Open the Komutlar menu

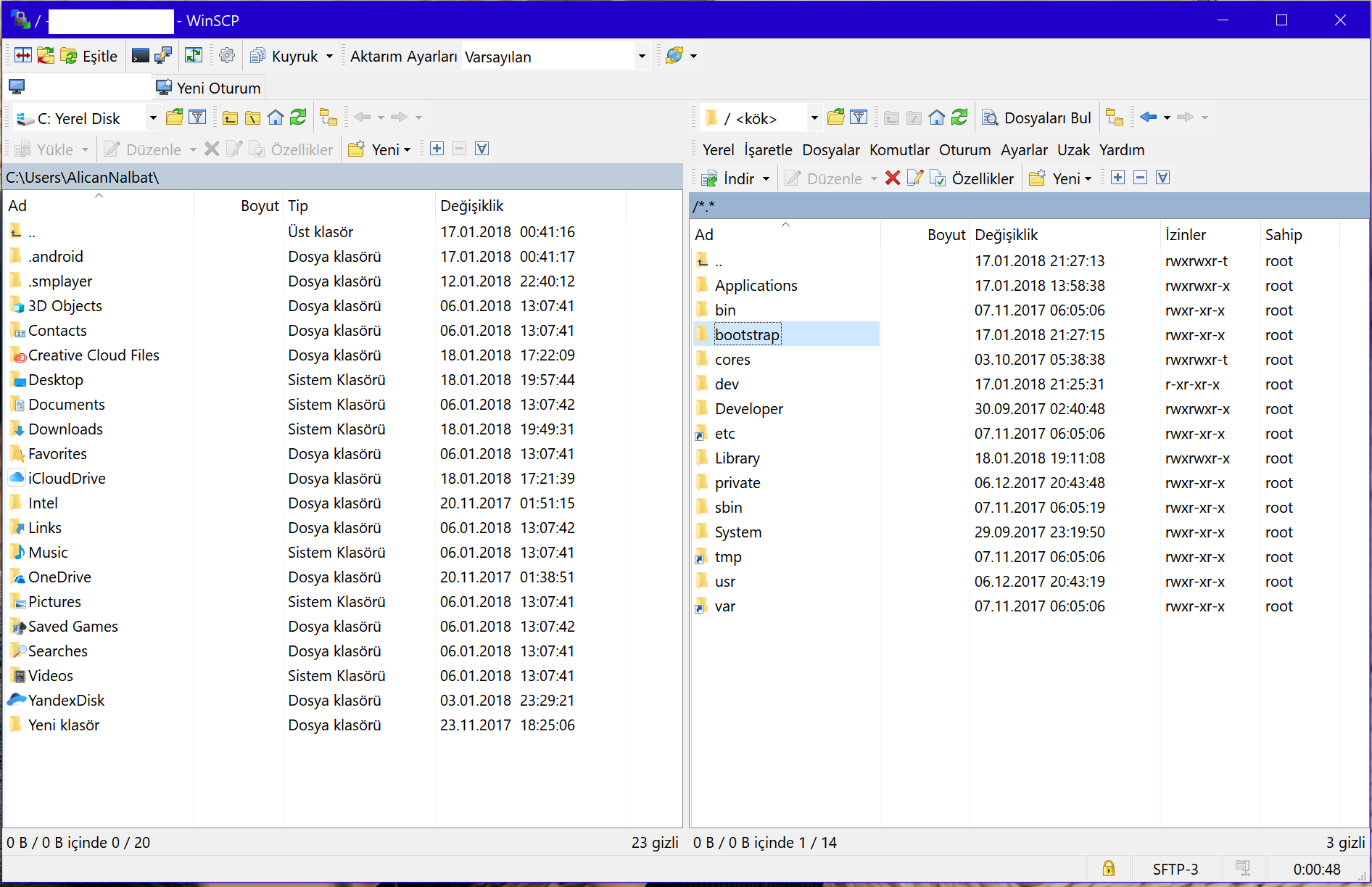click(899, 149)
